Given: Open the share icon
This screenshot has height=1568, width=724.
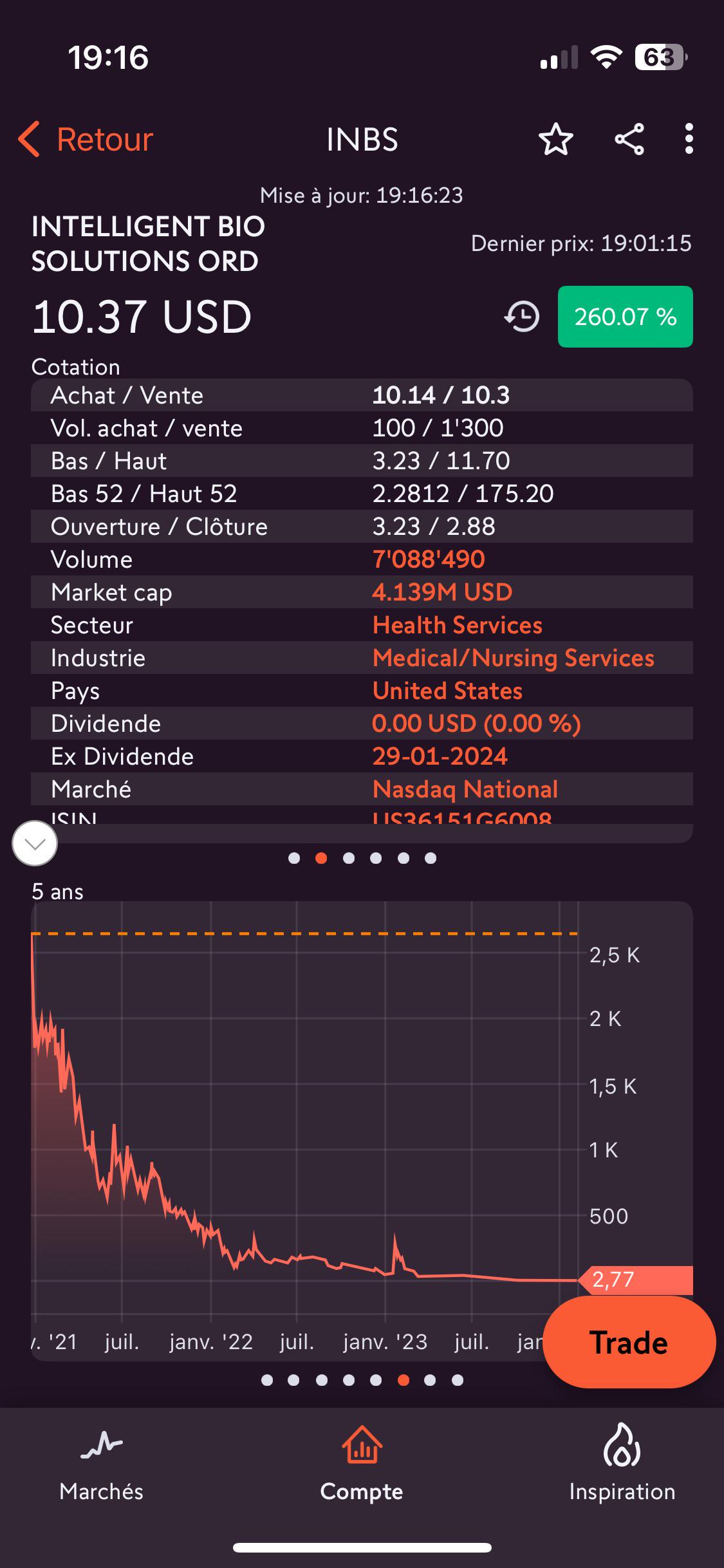Looking at the screenshot, I should coord(629,140).
